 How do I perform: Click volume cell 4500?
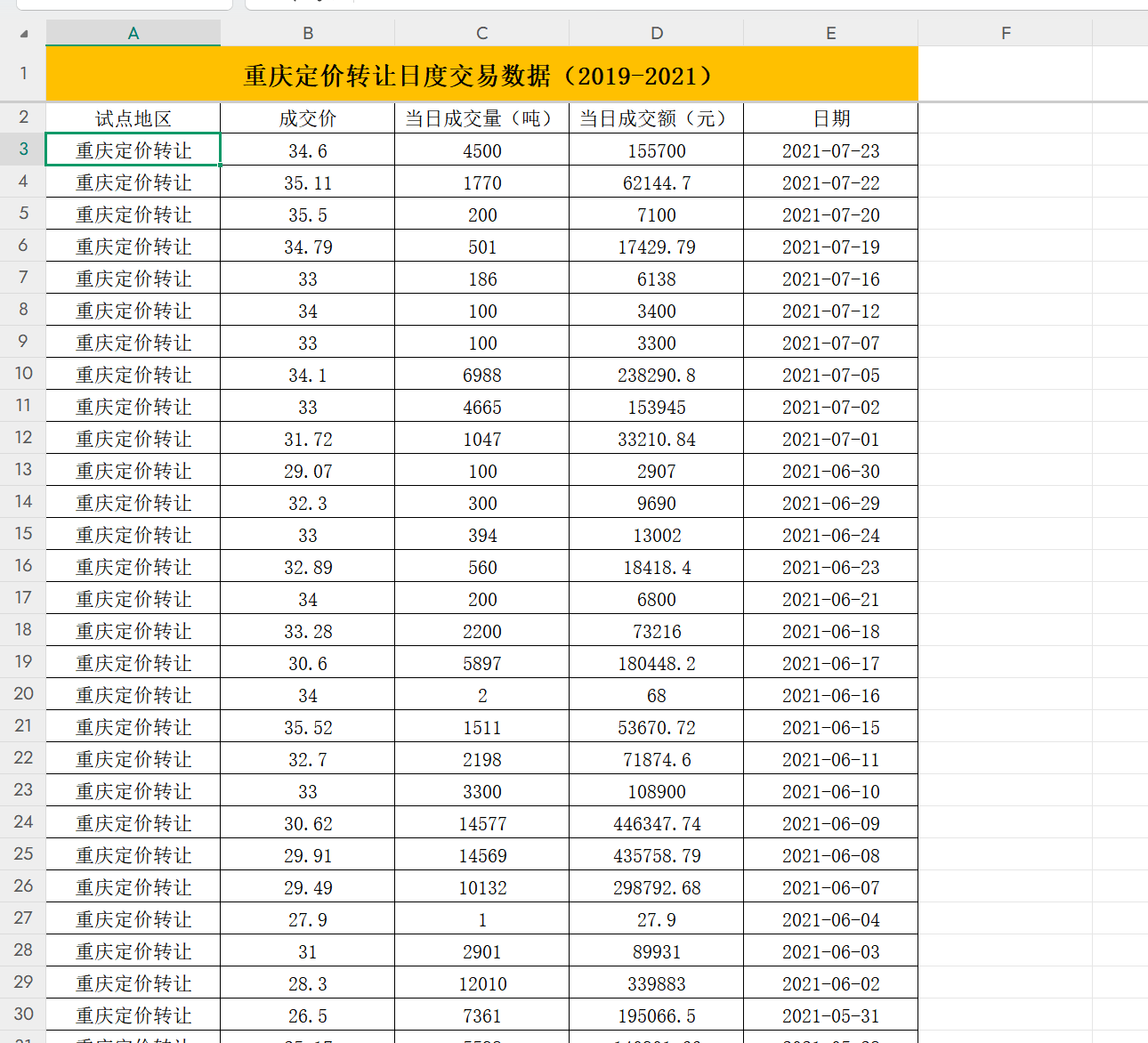[x=482, y=150]
